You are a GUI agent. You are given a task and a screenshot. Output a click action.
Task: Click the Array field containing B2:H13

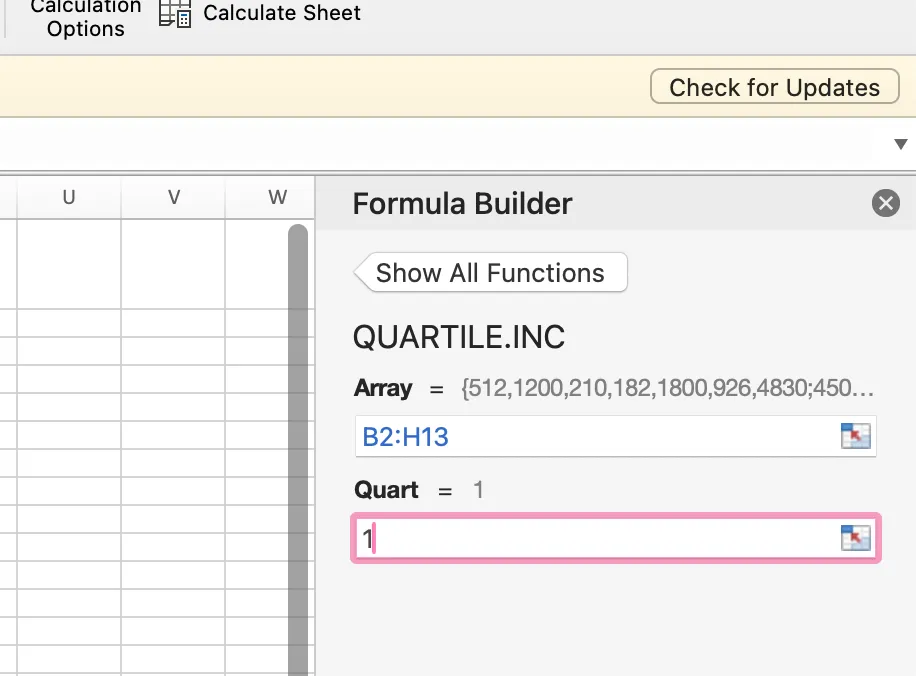point(596,437)
